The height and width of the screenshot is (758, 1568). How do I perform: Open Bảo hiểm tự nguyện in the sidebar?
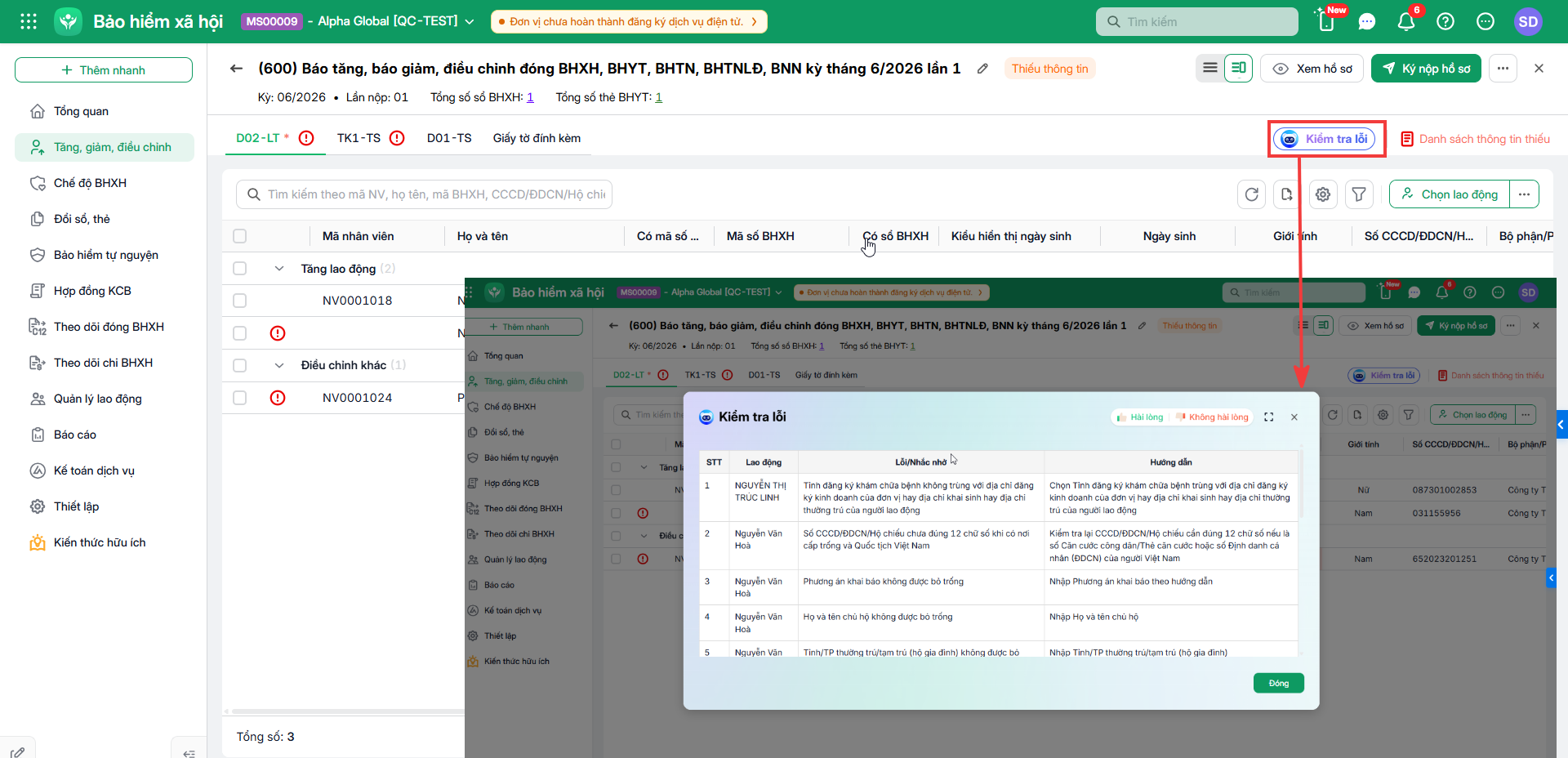pos(105,255)
